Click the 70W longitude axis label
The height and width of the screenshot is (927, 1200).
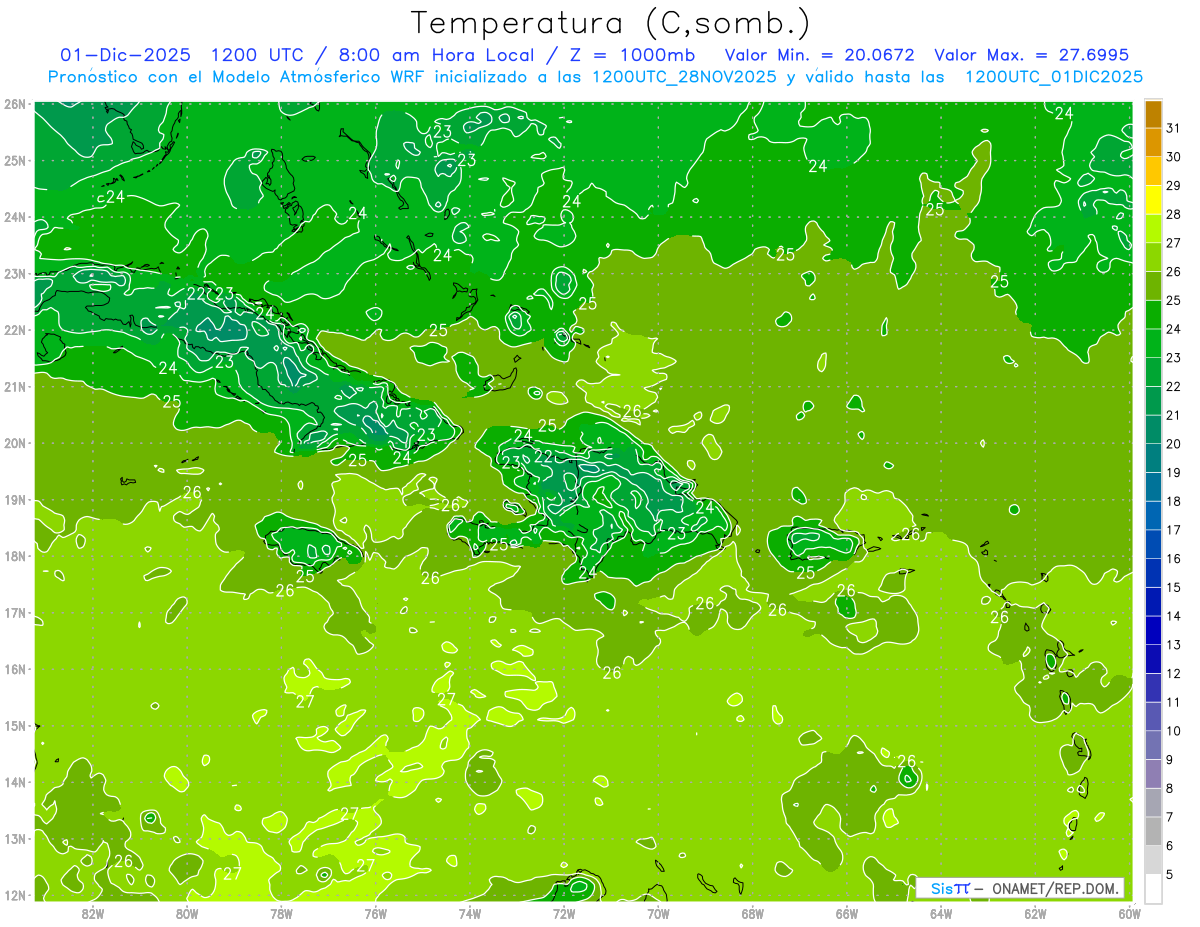(658, 912)
